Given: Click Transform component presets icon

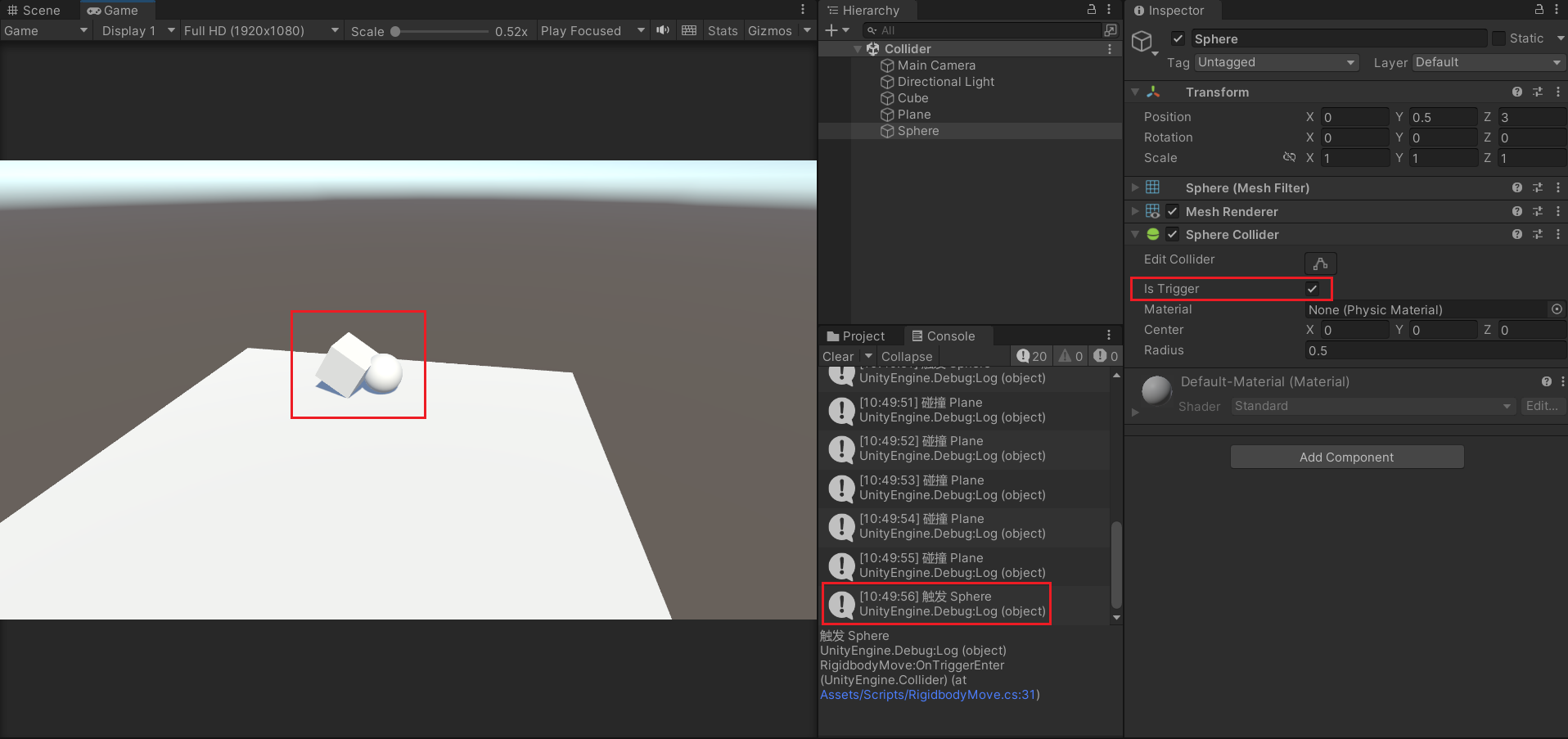Looking at the screenshot, I should 1538,92.
